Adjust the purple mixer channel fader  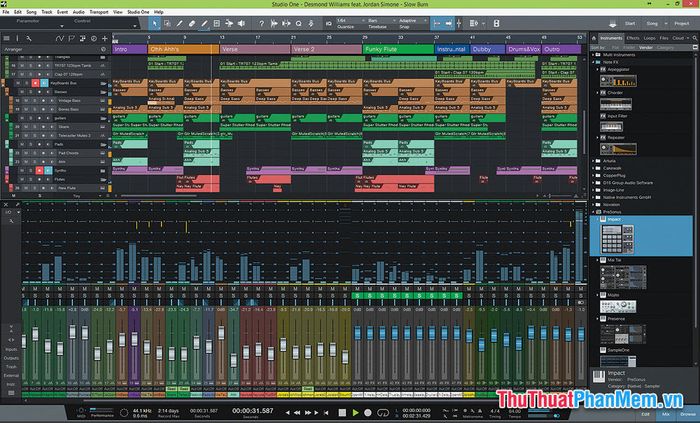coord(134,339)
